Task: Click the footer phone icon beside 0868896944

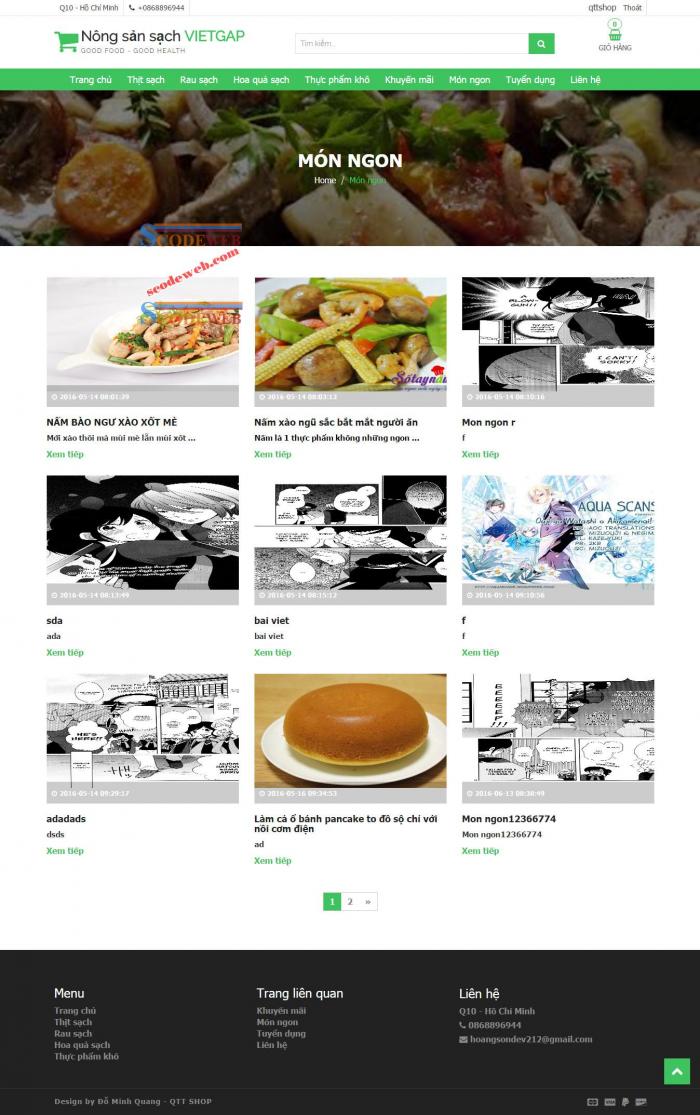Action: point(462,1025)
